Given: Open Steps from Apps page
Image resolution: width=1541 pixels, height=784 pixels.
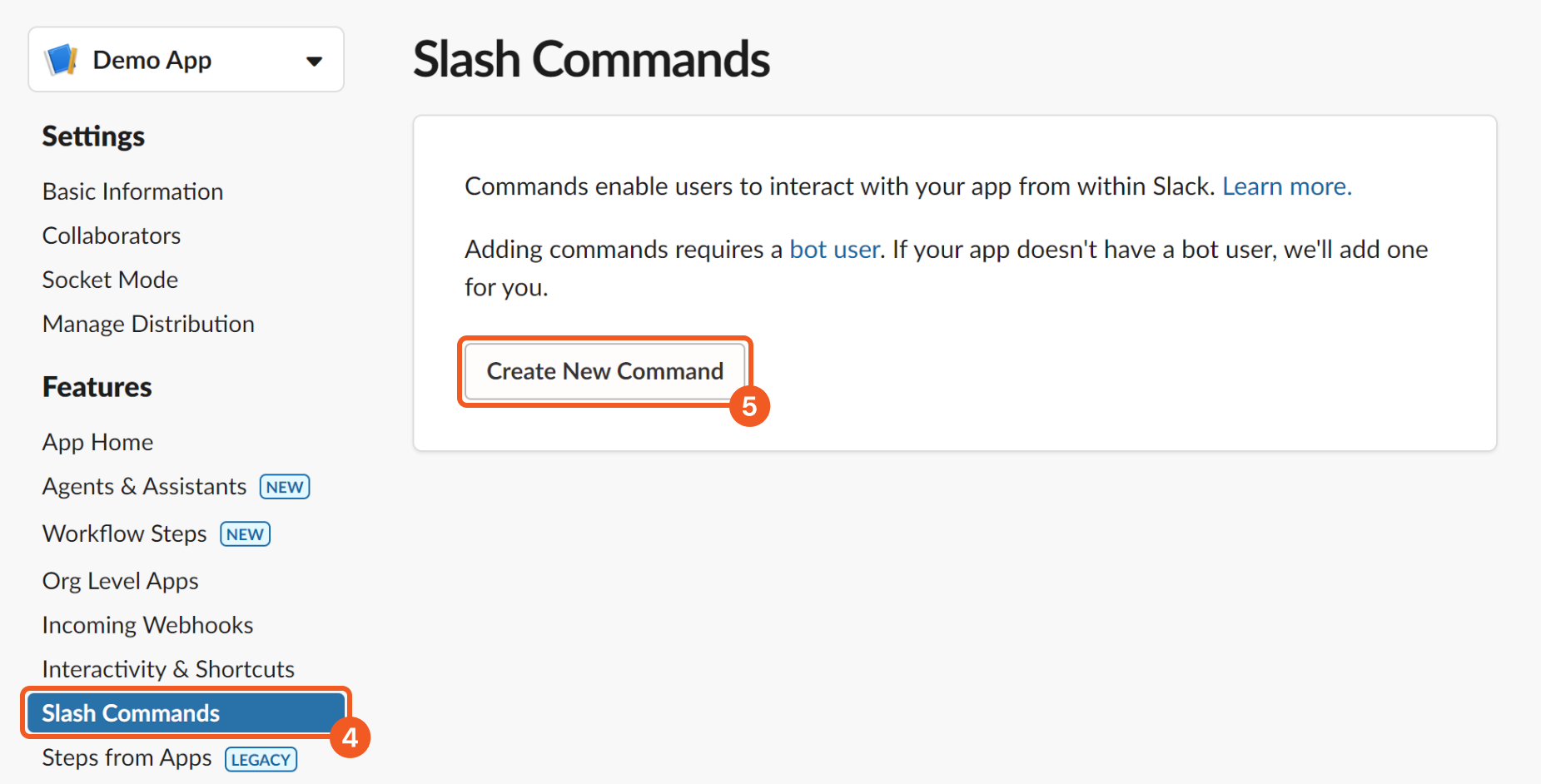Looking at the screenshot, I should pyautogui.click(x=127, y=757).
